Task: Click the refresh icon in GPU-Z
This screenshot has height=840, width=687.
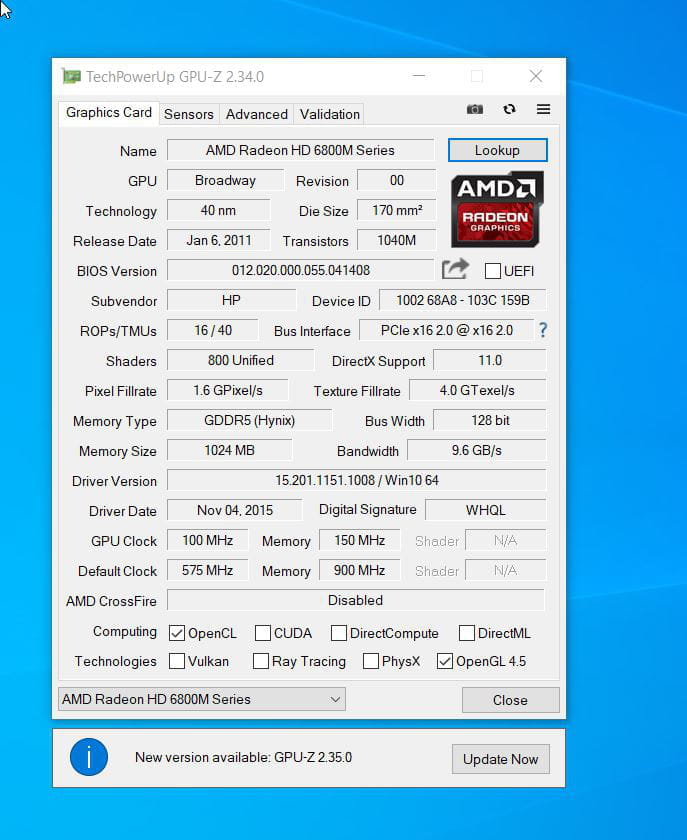Action: 509,109
